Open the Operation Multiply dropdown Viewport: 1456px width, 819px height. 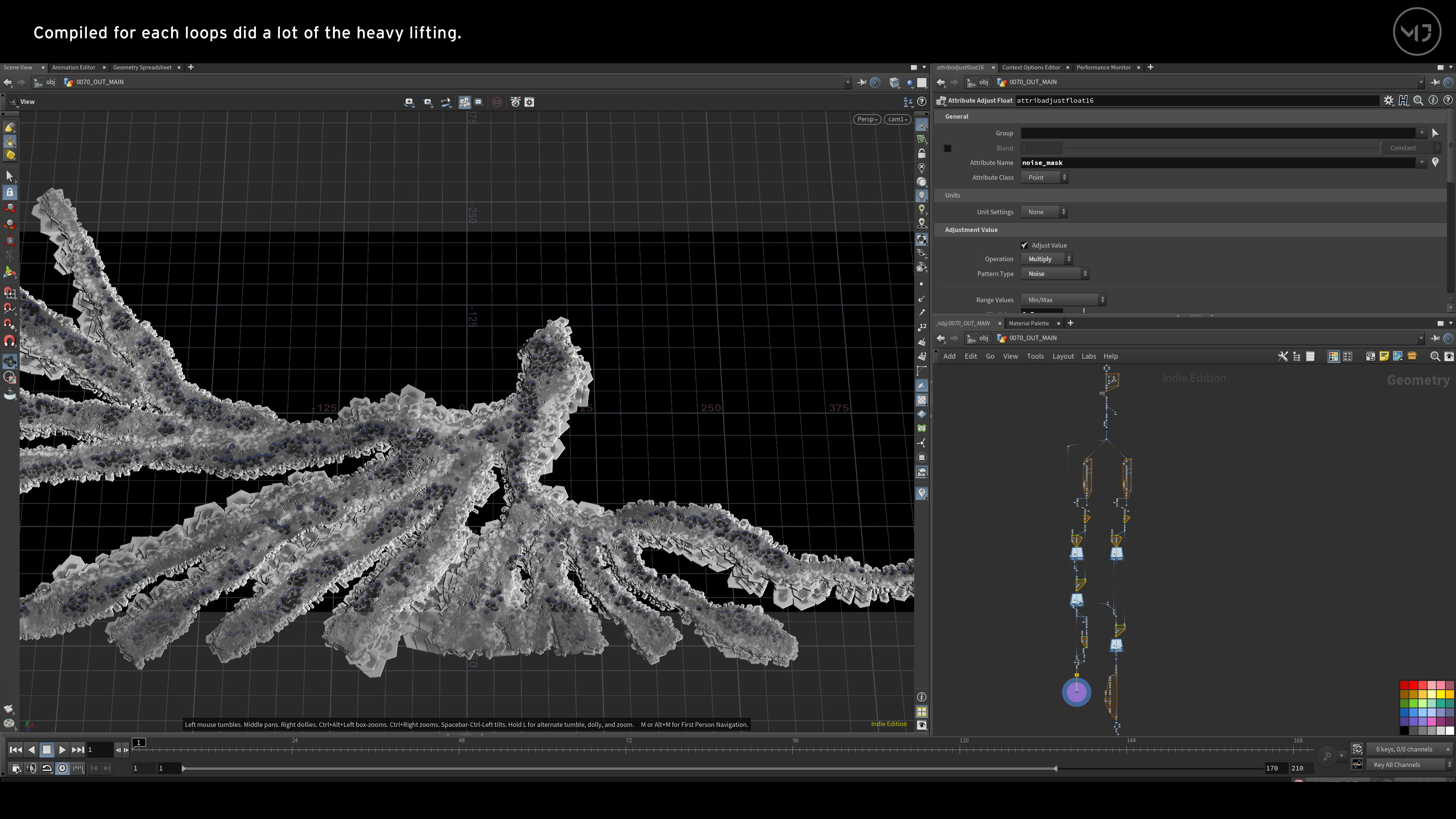point(1046,259)
